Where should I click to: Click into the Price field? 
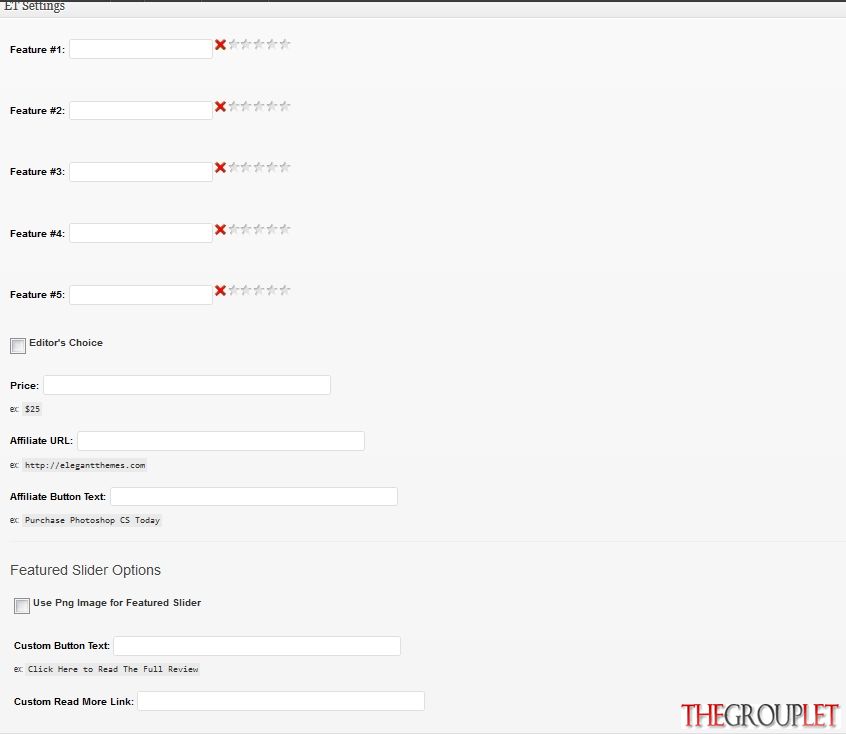(187, 385)
